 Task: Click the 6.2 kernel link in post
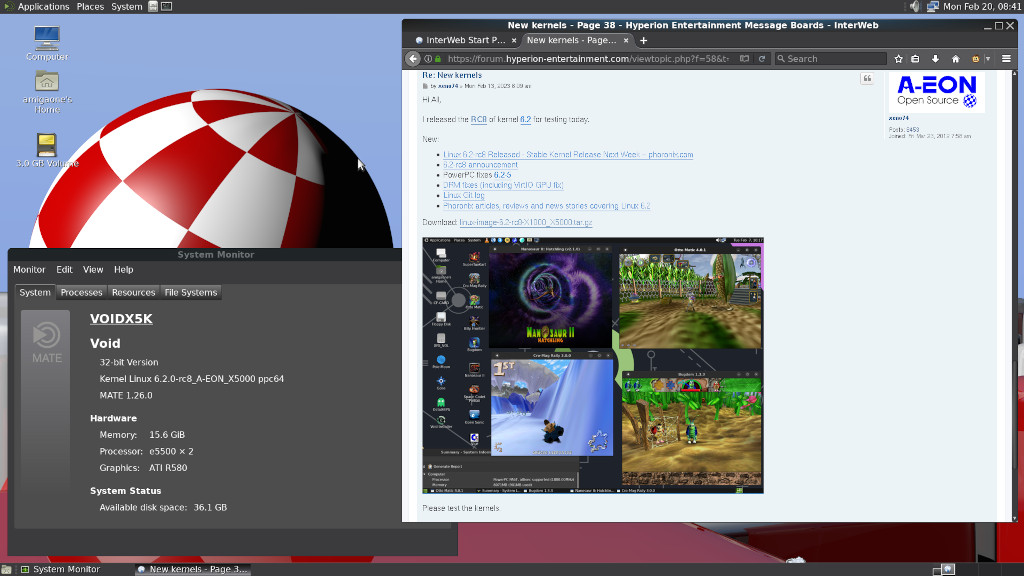[526, 120]
